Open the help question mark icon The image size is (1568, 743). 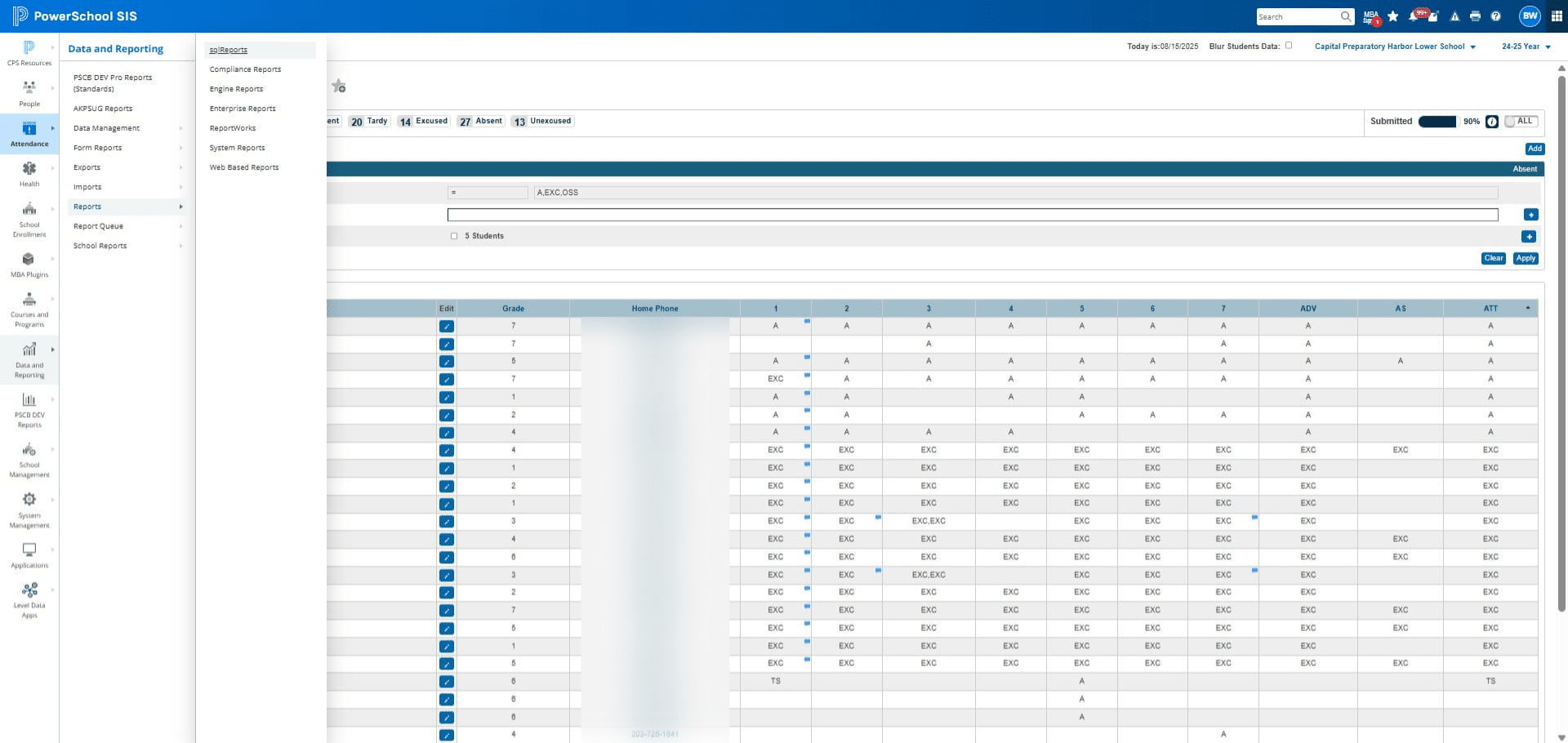pos(1495,16)
